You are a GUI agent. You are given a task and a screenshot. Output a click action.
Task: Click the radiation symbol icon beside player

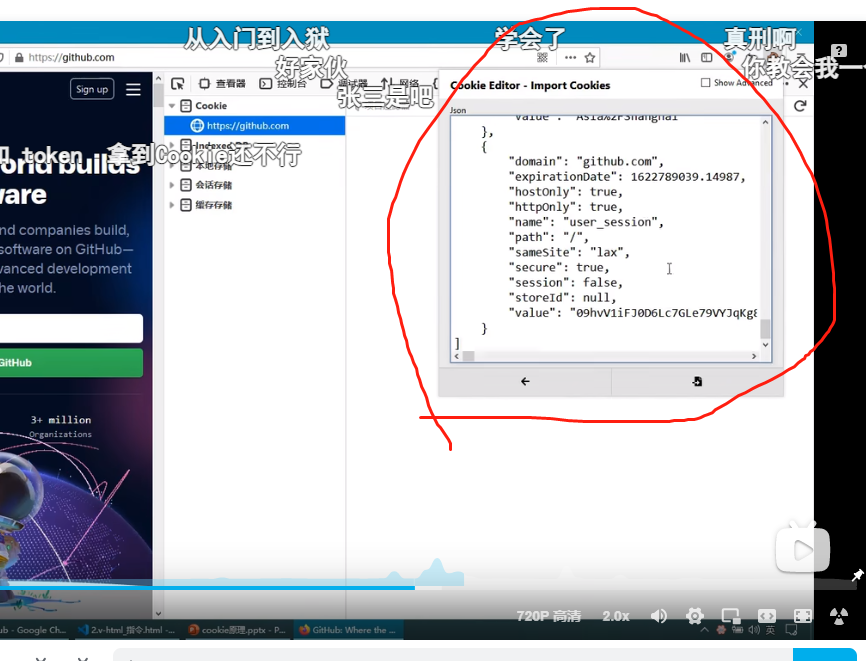coord(839,616)
